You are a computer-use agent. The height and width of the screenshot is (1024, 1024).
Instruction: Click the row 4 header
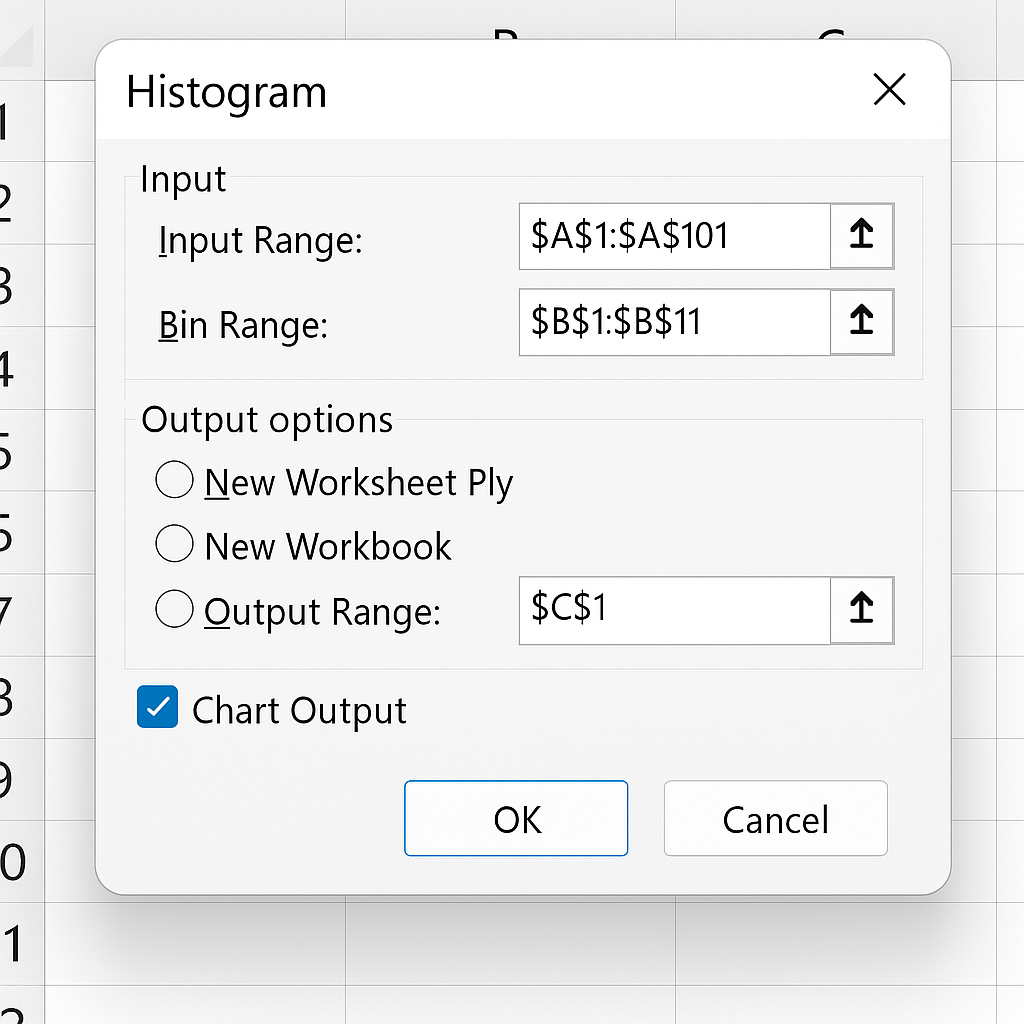pyautogui.click(x=12, y=369)
